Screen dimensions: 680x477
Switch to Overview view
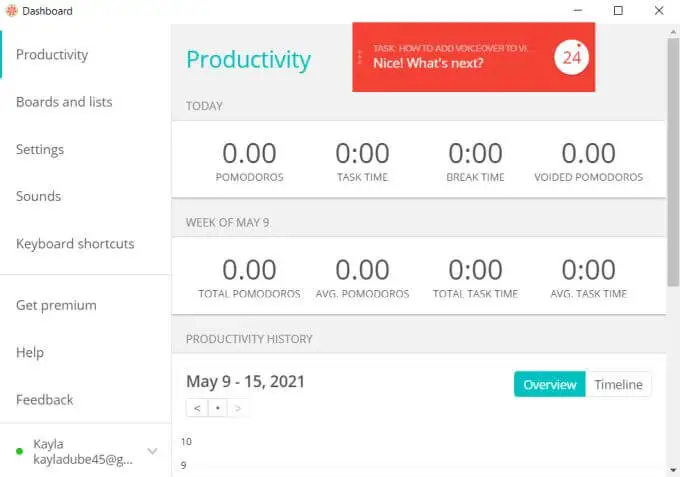tap(549, 384)
